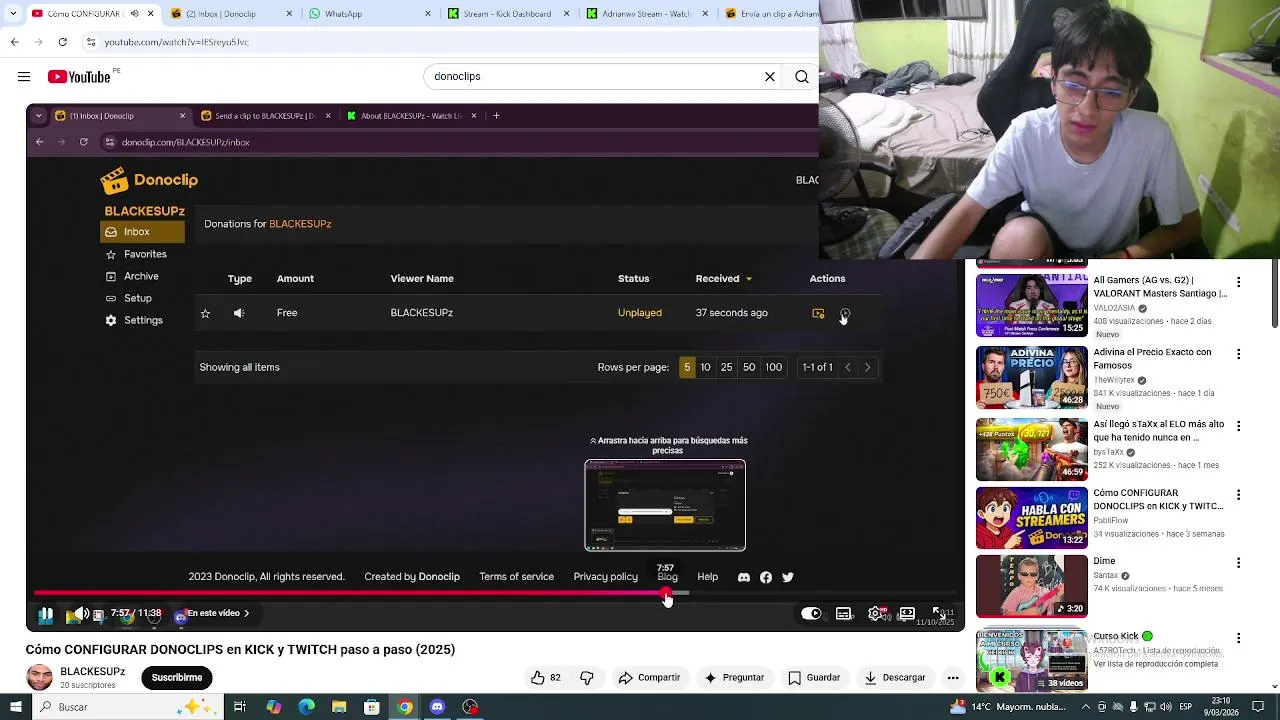1280x720 pixels.
Task: Toggle YouTube autoplay switch
Action: point(811,614)
